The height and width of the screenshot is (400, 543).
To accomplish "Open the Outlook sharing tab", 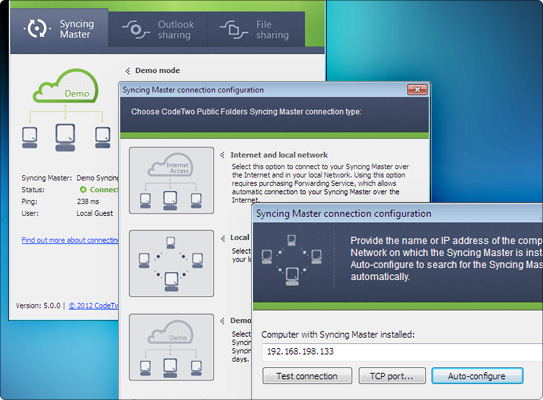I will click(158, 29).
